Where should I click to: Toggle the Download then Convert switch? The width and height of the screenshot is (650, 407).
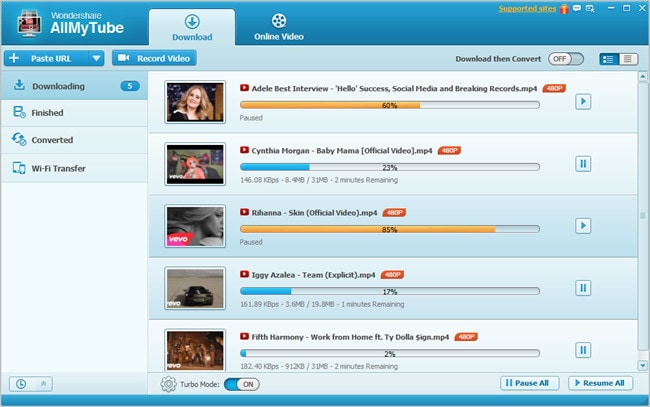[565, 59]
